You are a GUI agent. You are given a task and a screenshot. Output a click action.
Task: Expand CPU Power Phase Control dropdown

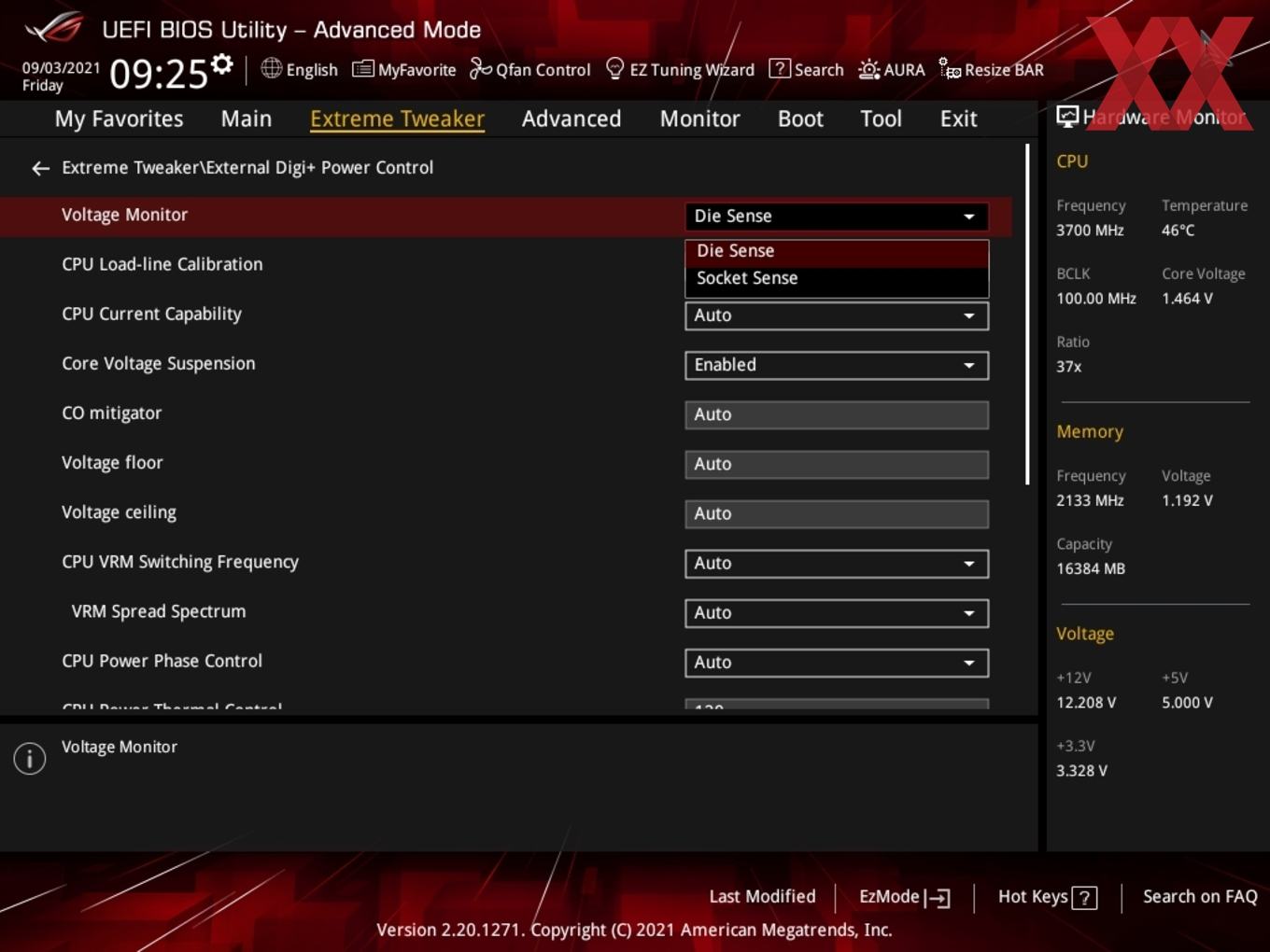click(x=837, y=663)
